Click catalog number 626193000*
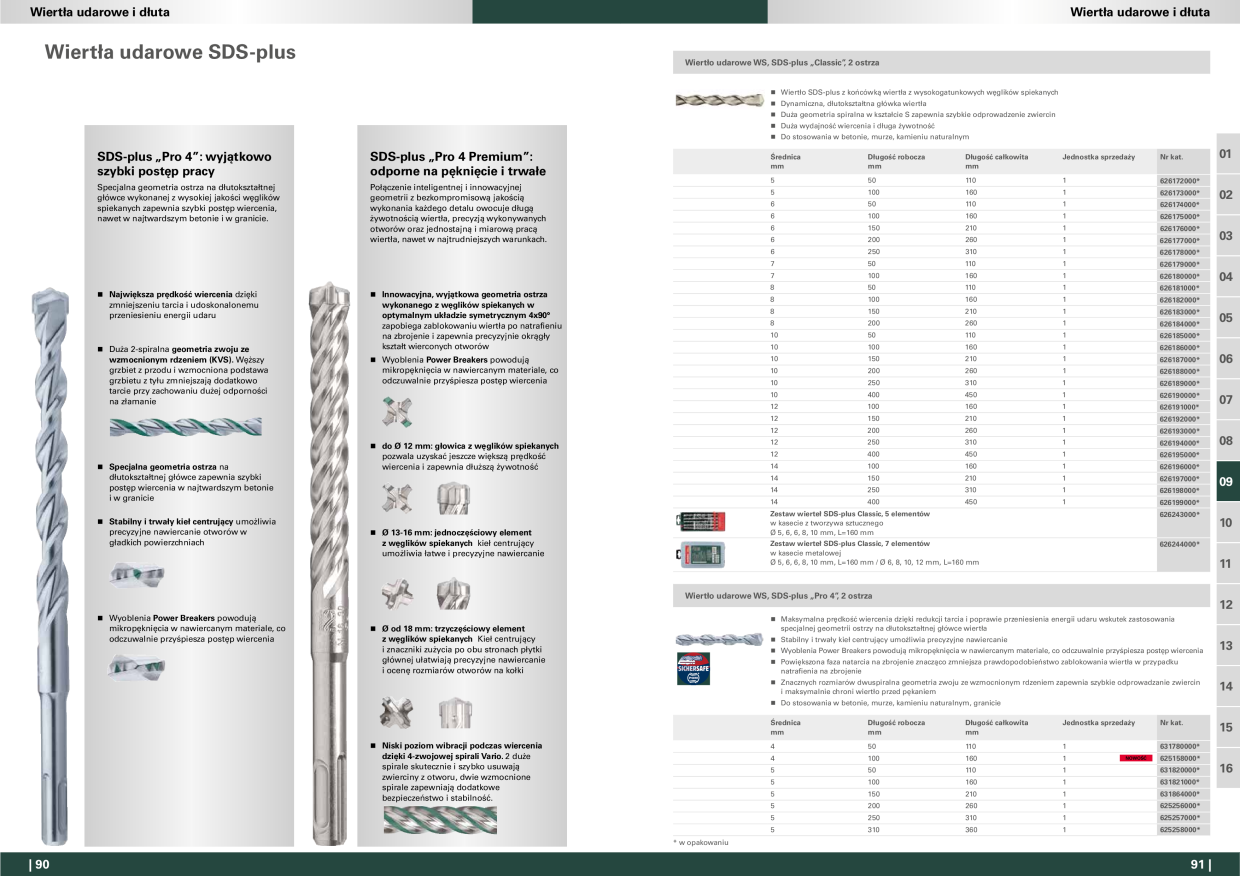Viewport: 1240px width, 876px height. click(1179, 430)
